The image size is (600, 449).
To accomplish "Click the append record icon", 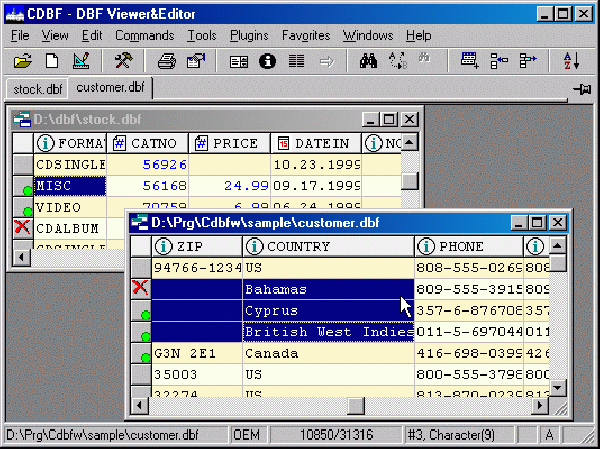I will pyautogui.click(x=470, y=60).
